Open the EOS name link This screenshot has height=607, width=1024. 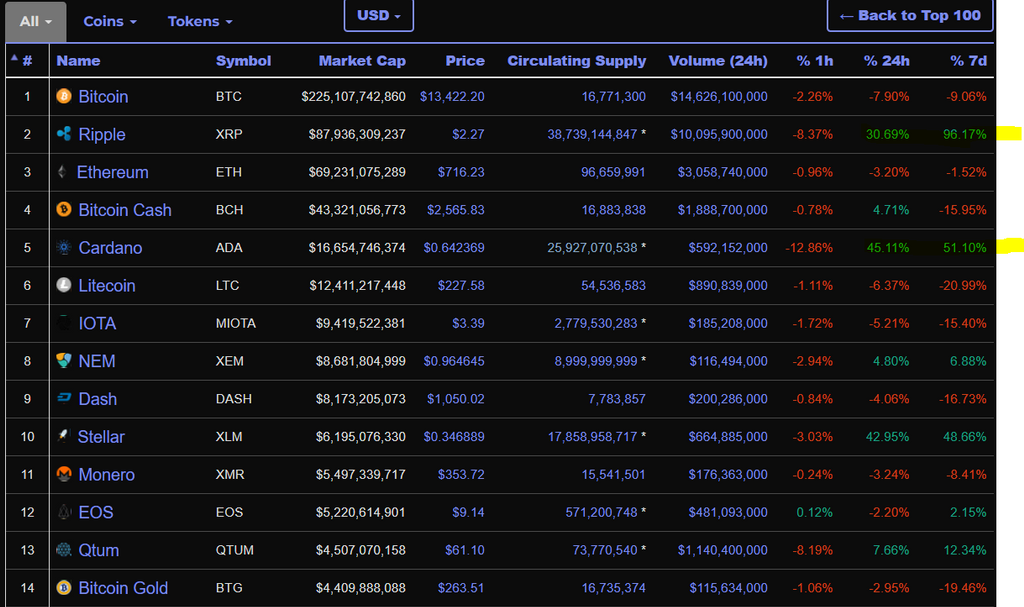pos(96,513)
